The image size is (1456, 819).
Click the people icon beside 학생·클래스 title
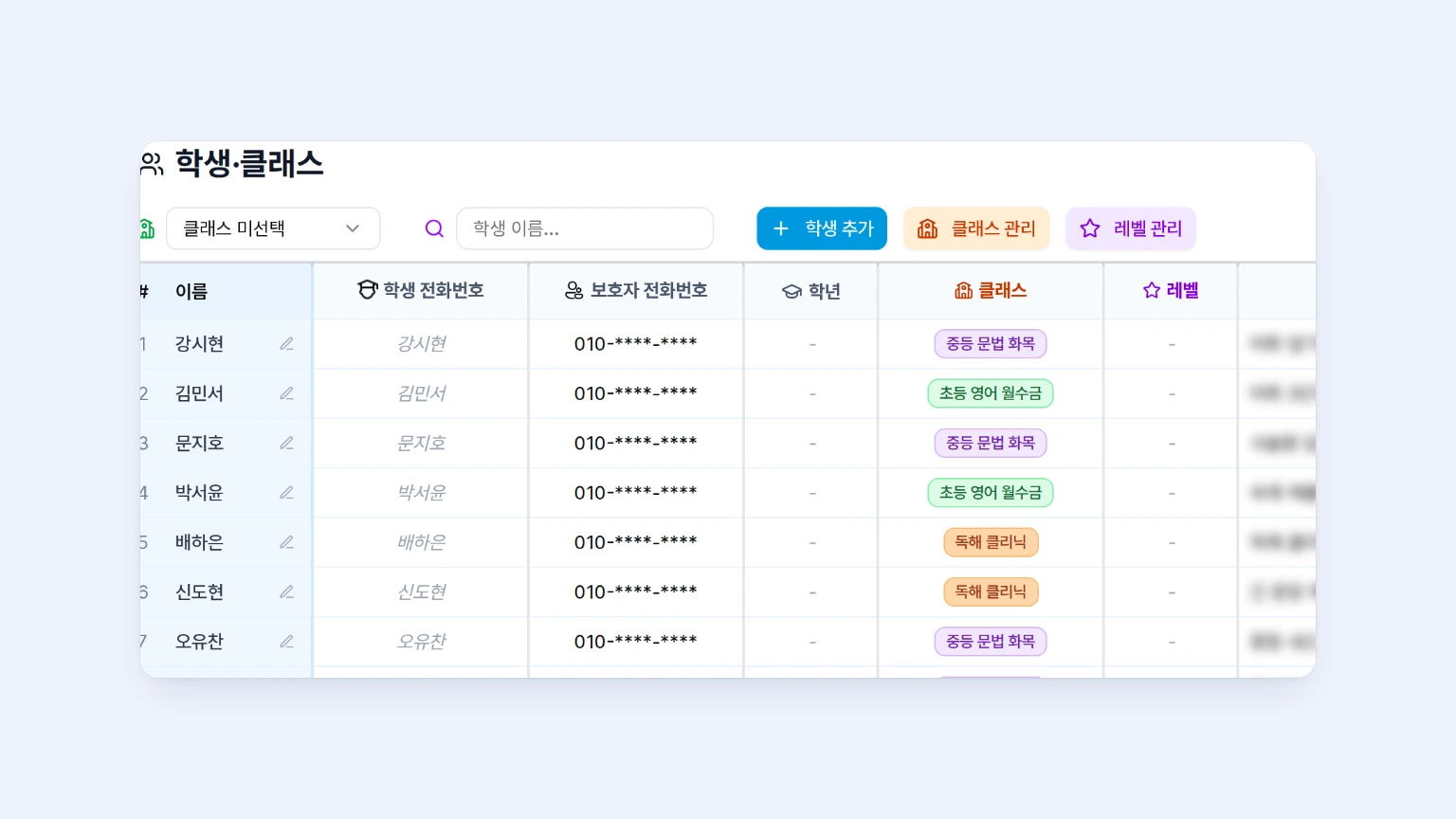[152, 164]
